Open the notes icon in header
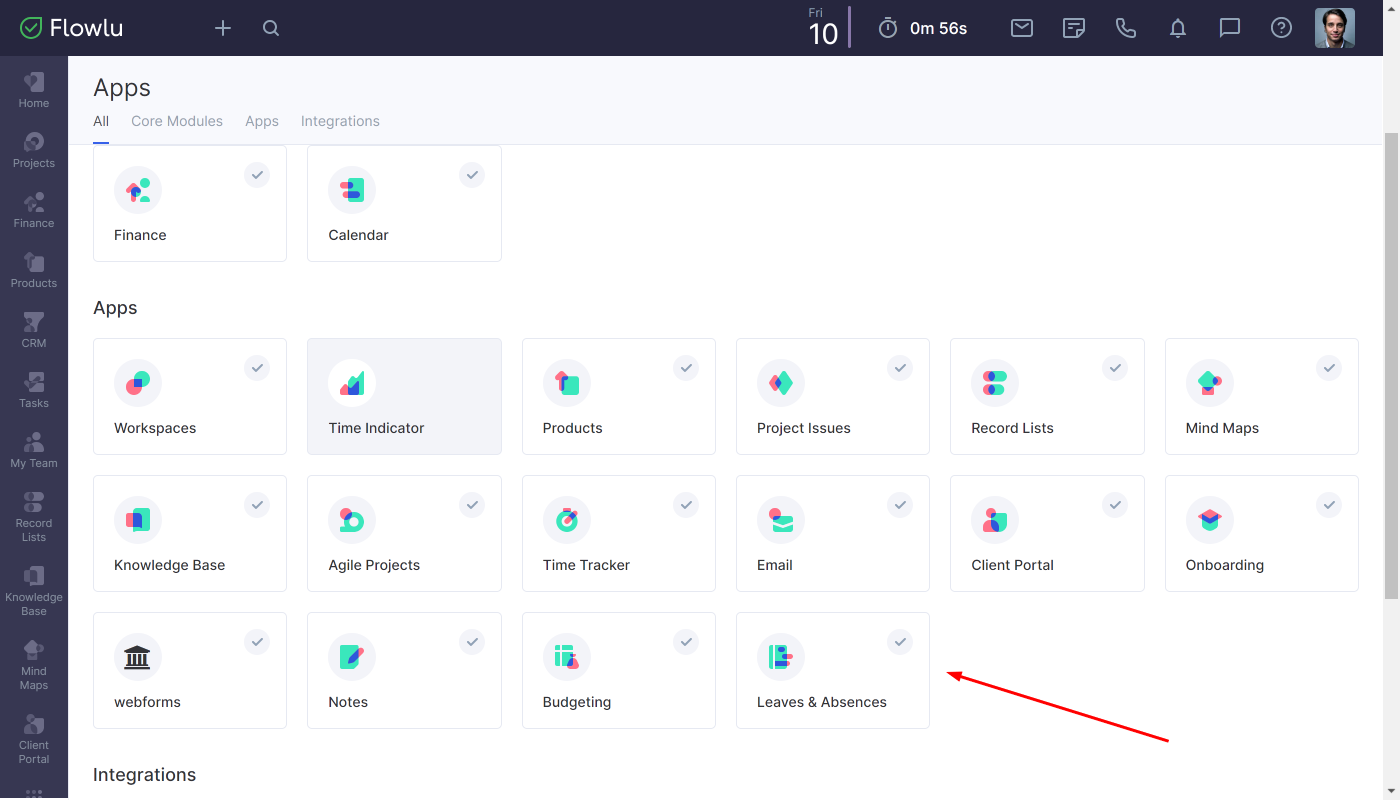The height and width of the screenshot is (800, 1400). (x=1074, y=28)
